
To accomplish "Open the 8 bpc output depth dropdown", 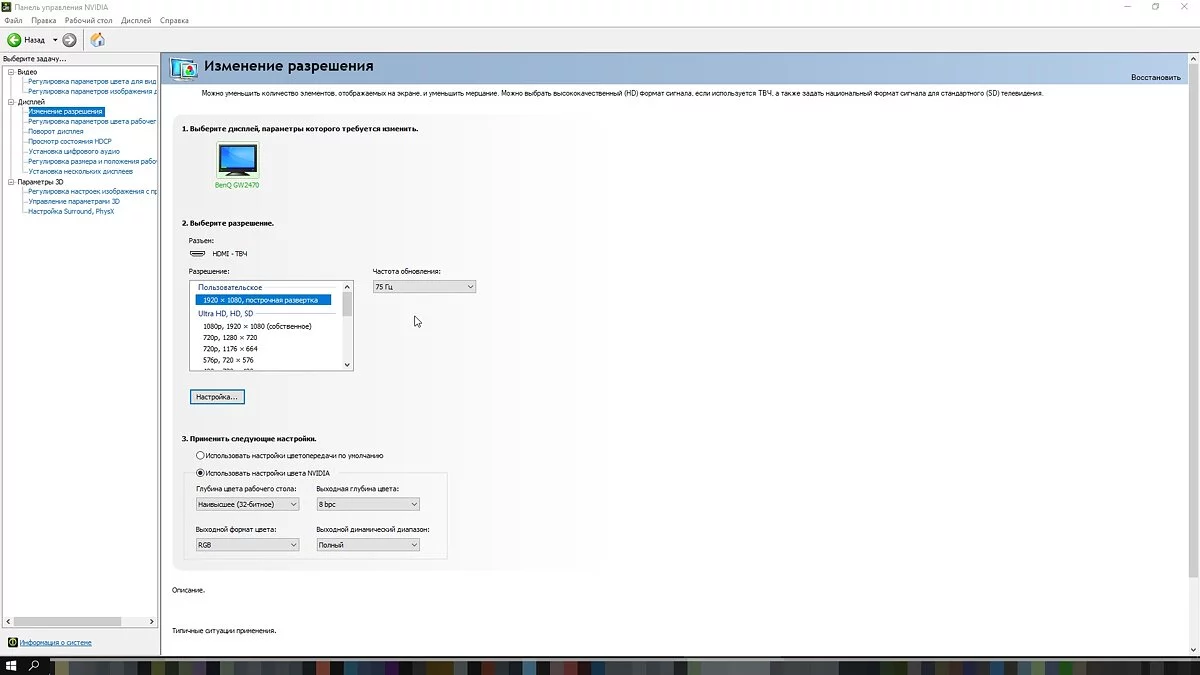I will pos(367,504).
